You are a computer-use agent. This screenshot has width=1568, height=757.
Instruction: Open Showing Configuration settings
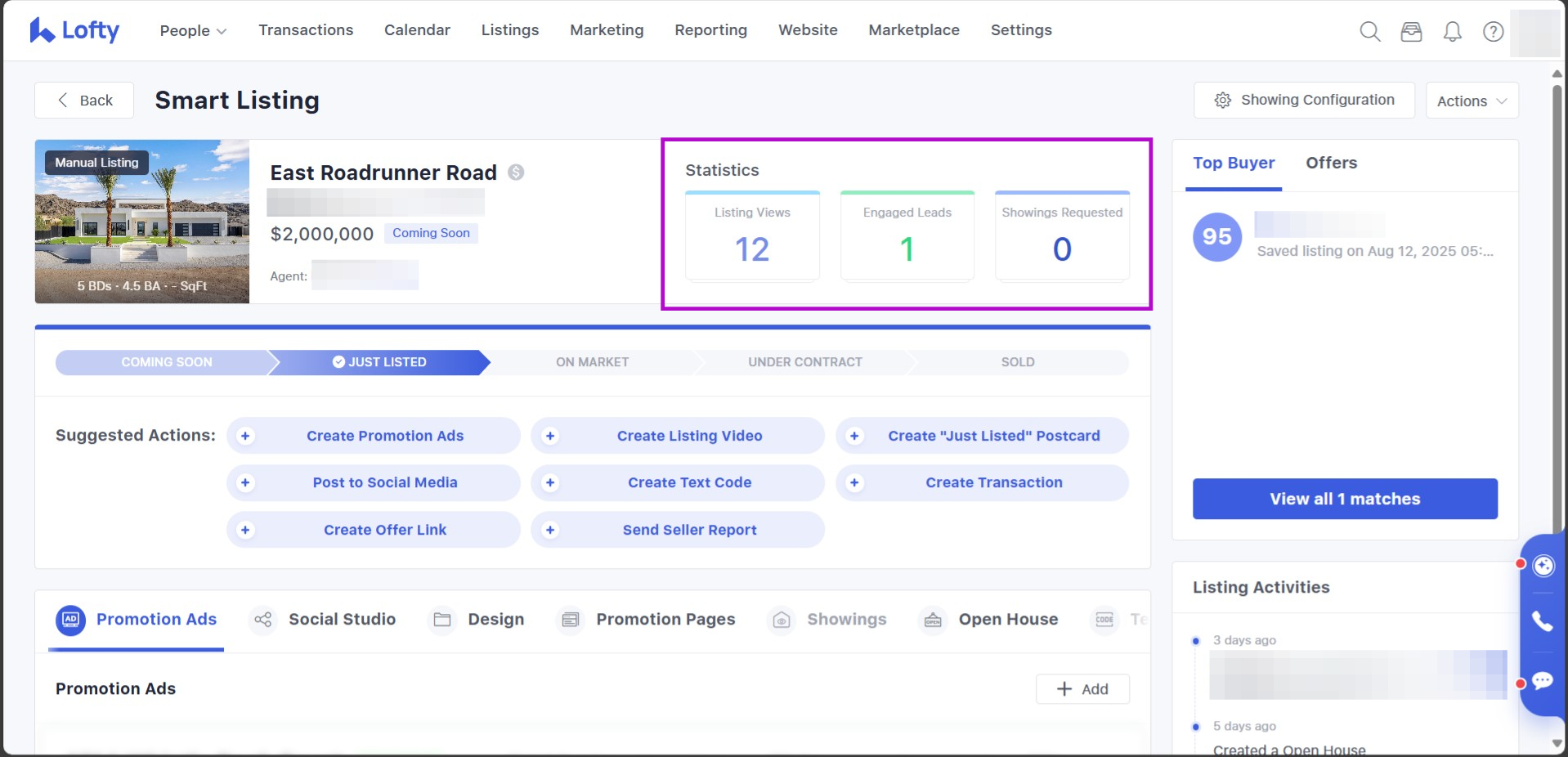tap(1304, 100)
